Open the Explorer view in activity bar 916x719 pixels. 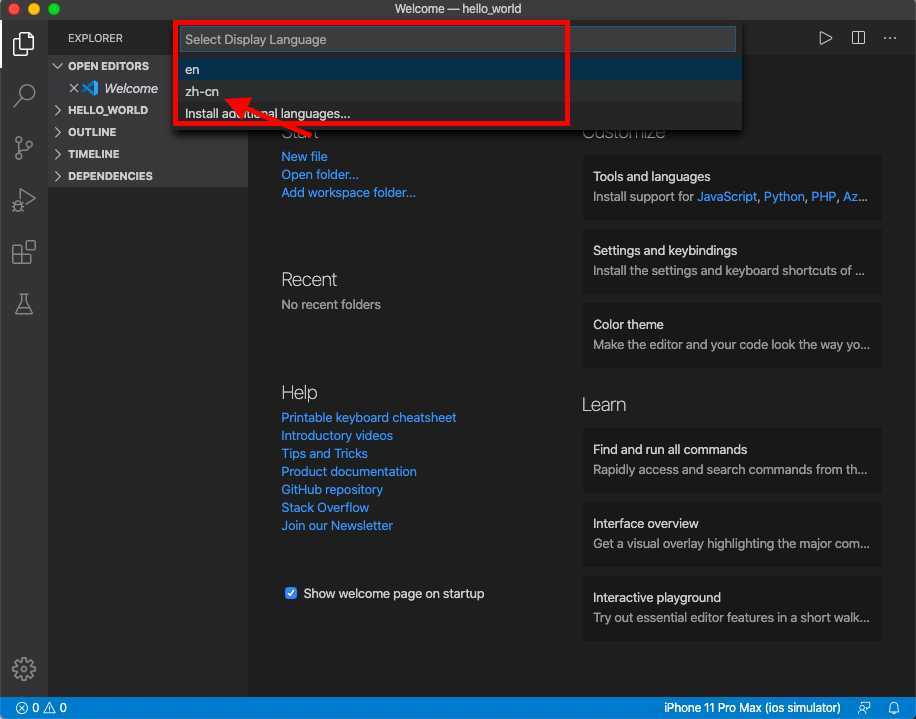(23, 44)
